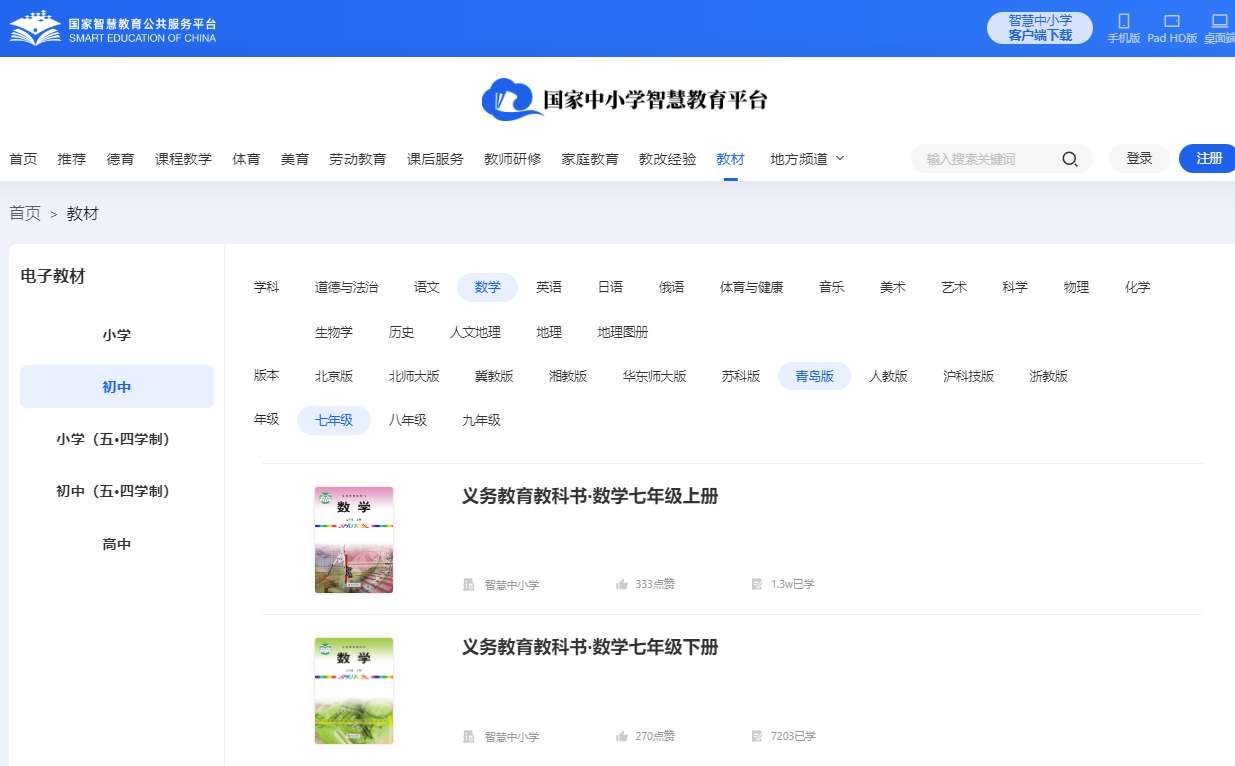Open title 义务教育教科书·数学七年级下册
Screen dimensions: 1235x766
(x=590, y=648)
